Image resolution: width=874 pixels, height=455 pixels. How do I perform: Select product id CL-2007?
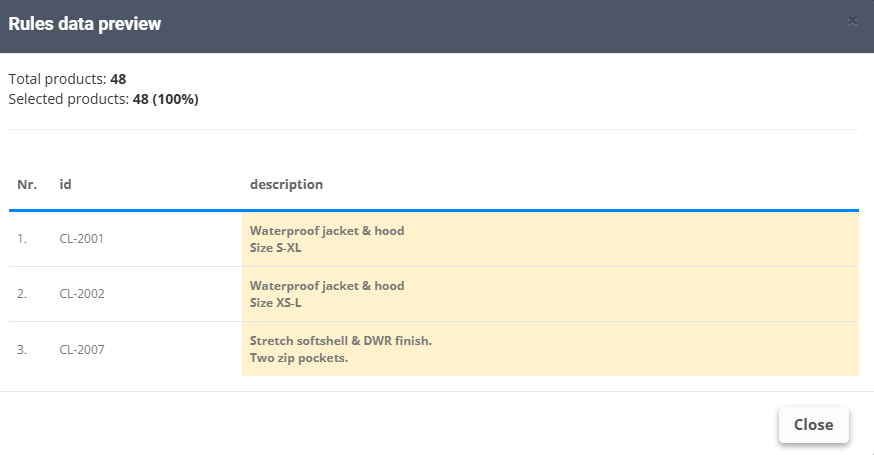point(82,350)
